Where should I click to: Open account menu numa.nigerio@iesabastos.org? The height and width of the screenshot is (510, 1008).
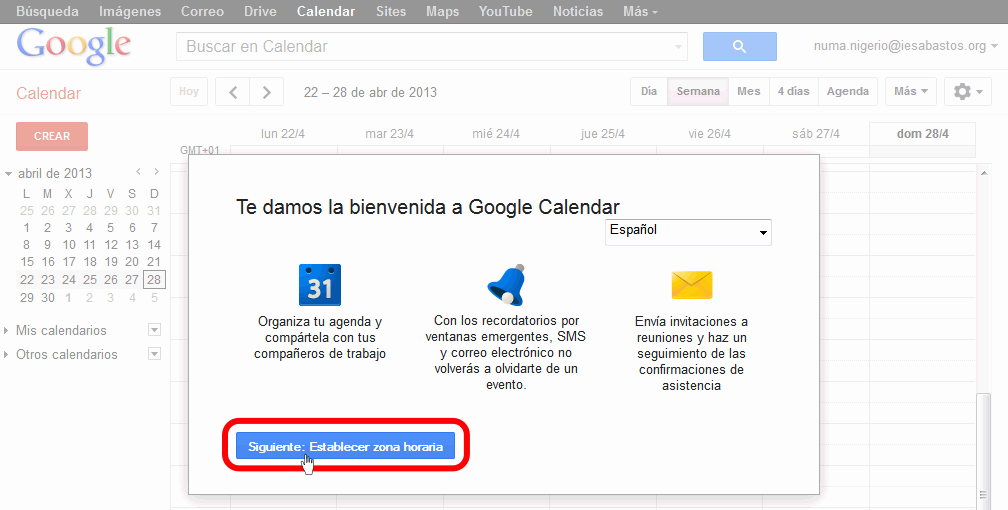pyautogui.click(x=905, y=46)
